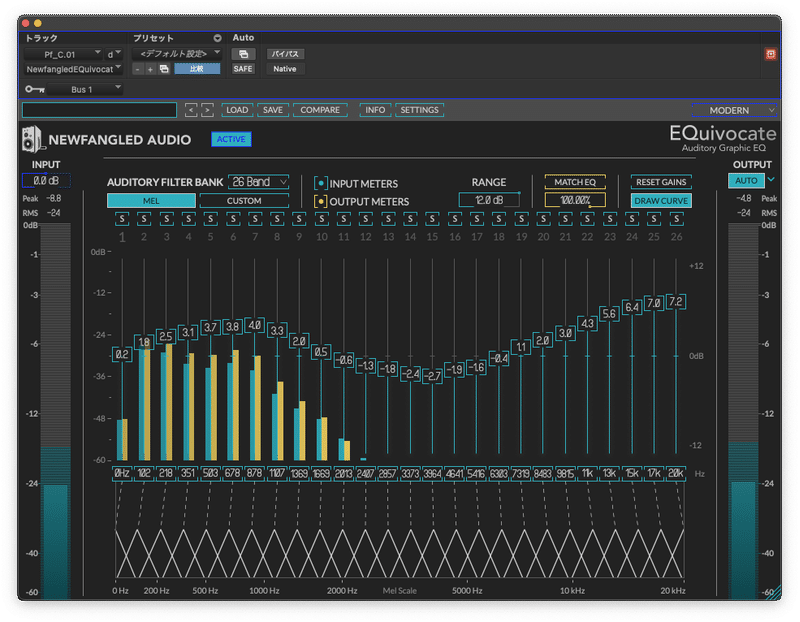Click the Match EQ 100.00% amount box
The height and width of the screenshot is (622, 800).
pyautogui.click(x=575, y=200)
